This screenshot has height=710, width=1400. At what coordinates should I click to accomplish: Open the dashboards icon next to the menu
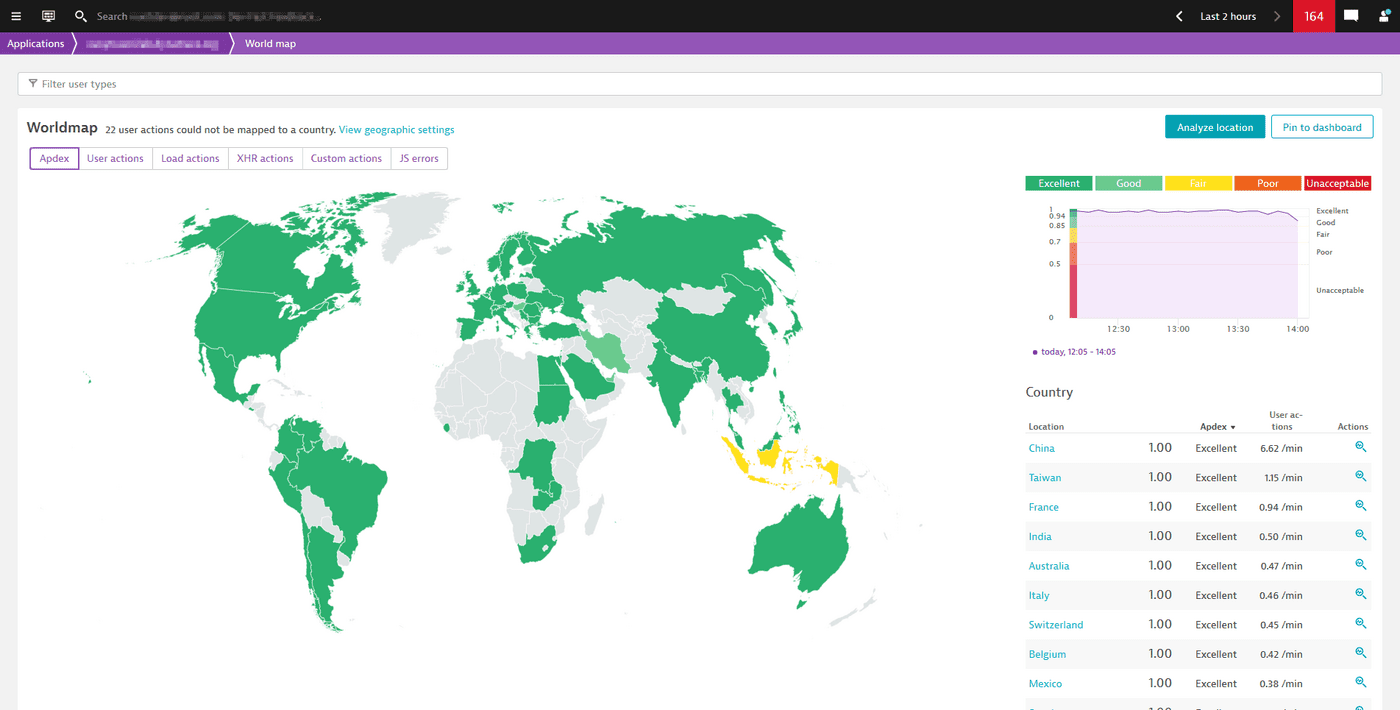pos(48,16)
